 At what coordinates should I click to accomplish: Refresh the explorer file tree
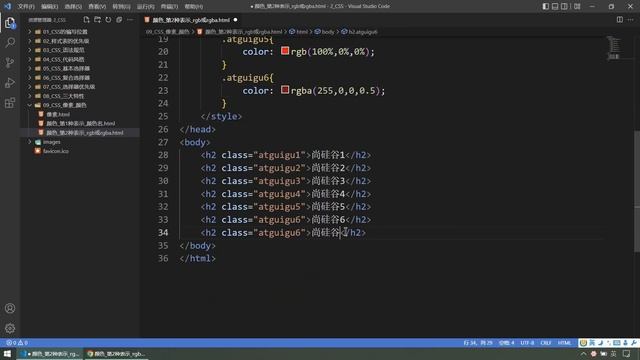point(108,20)
